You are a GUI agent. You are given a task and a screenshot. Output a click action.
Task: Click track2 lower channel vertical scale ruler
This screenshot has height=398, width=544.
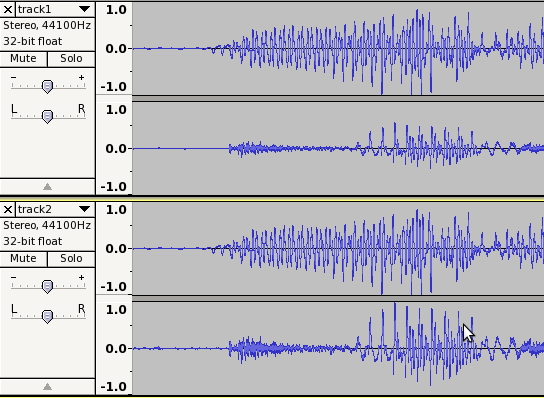[x=114, y=348]
